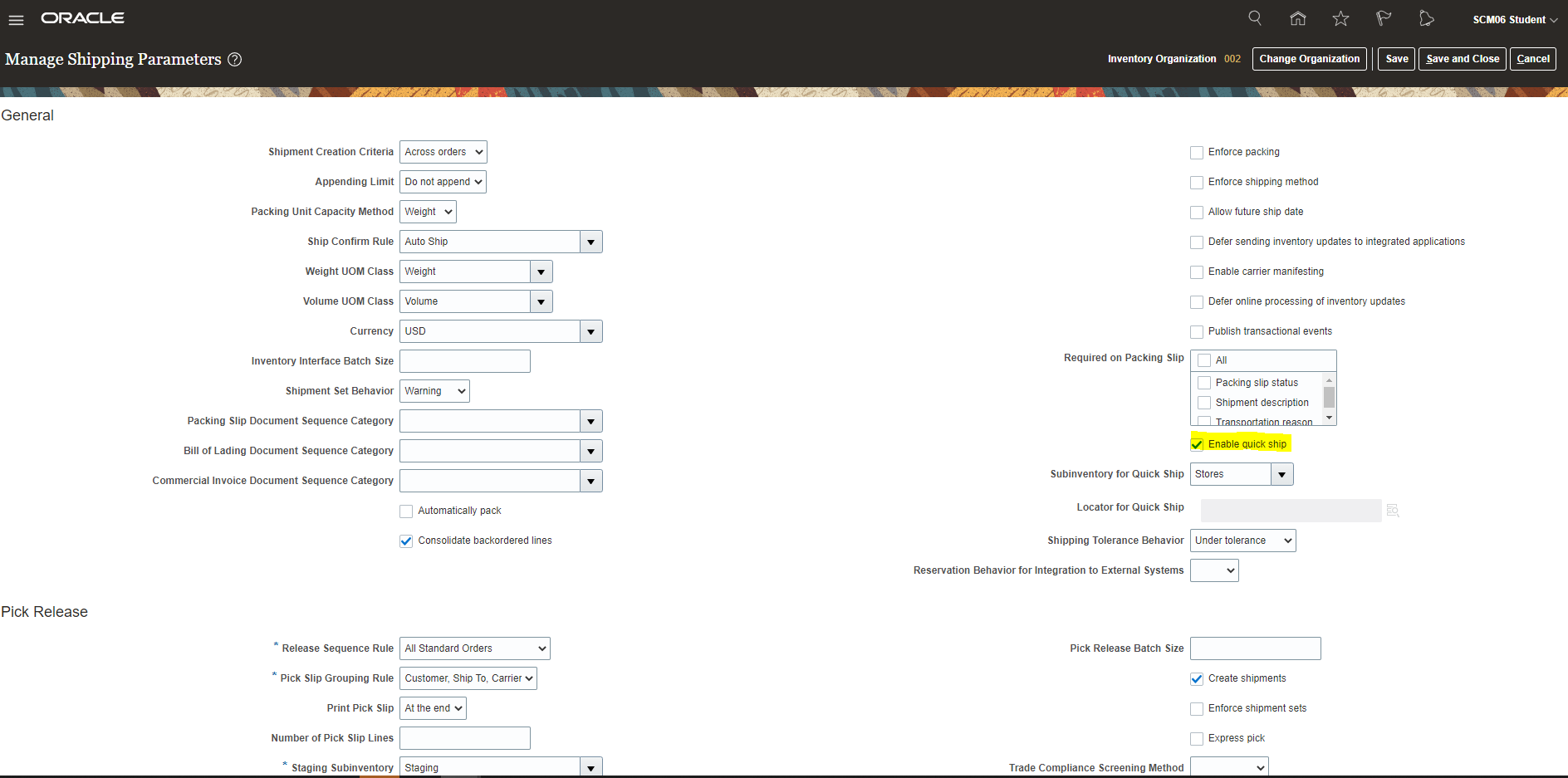Open the Ship Confirm Rule dropdown

tap(590, 241)
